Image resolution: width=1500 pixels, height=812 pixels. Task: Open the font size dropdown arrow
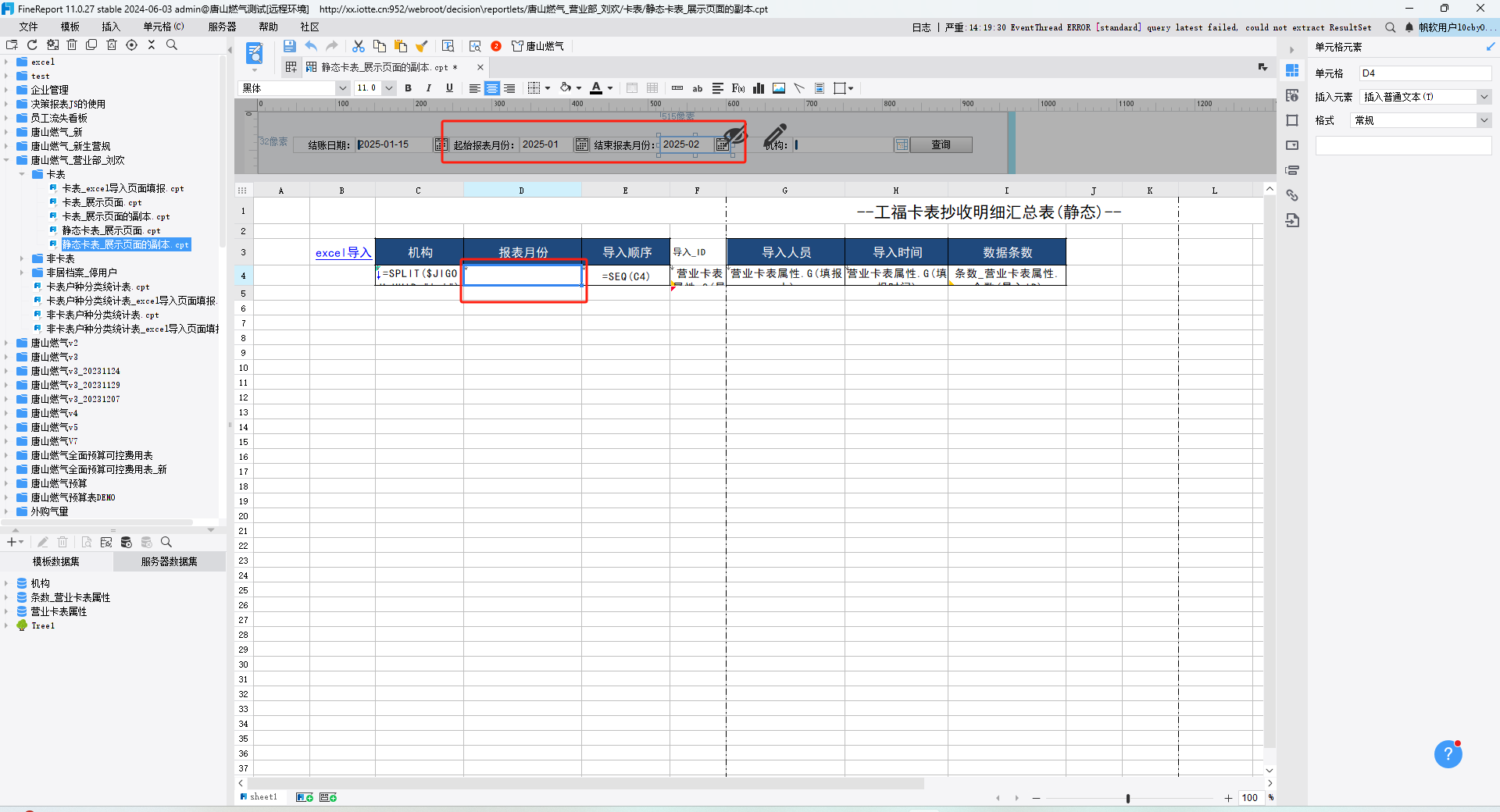[x=389, y=88]
